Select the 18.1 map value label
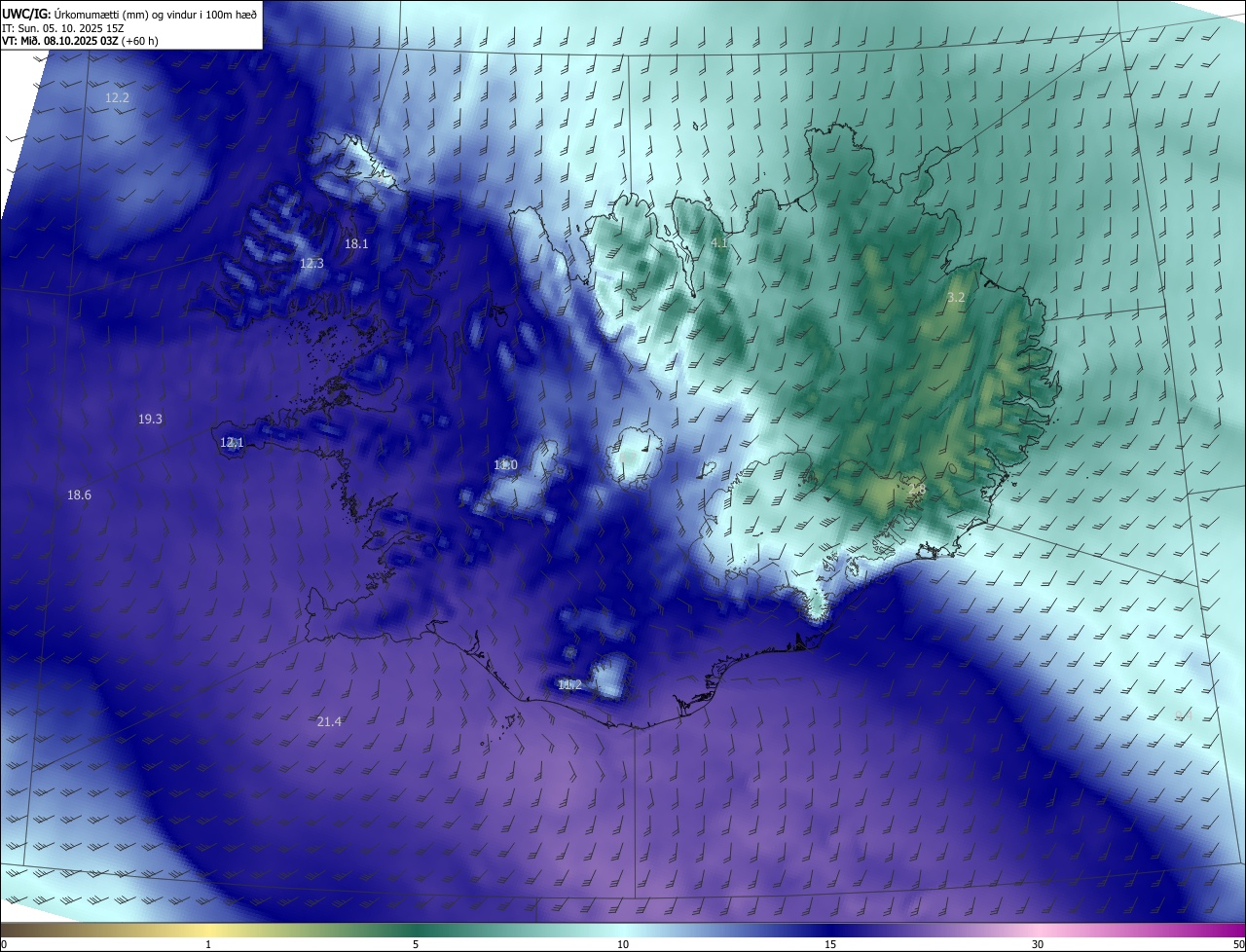Screen dimensions: 1246x952 pyautogui.click(x=356, y=243)
